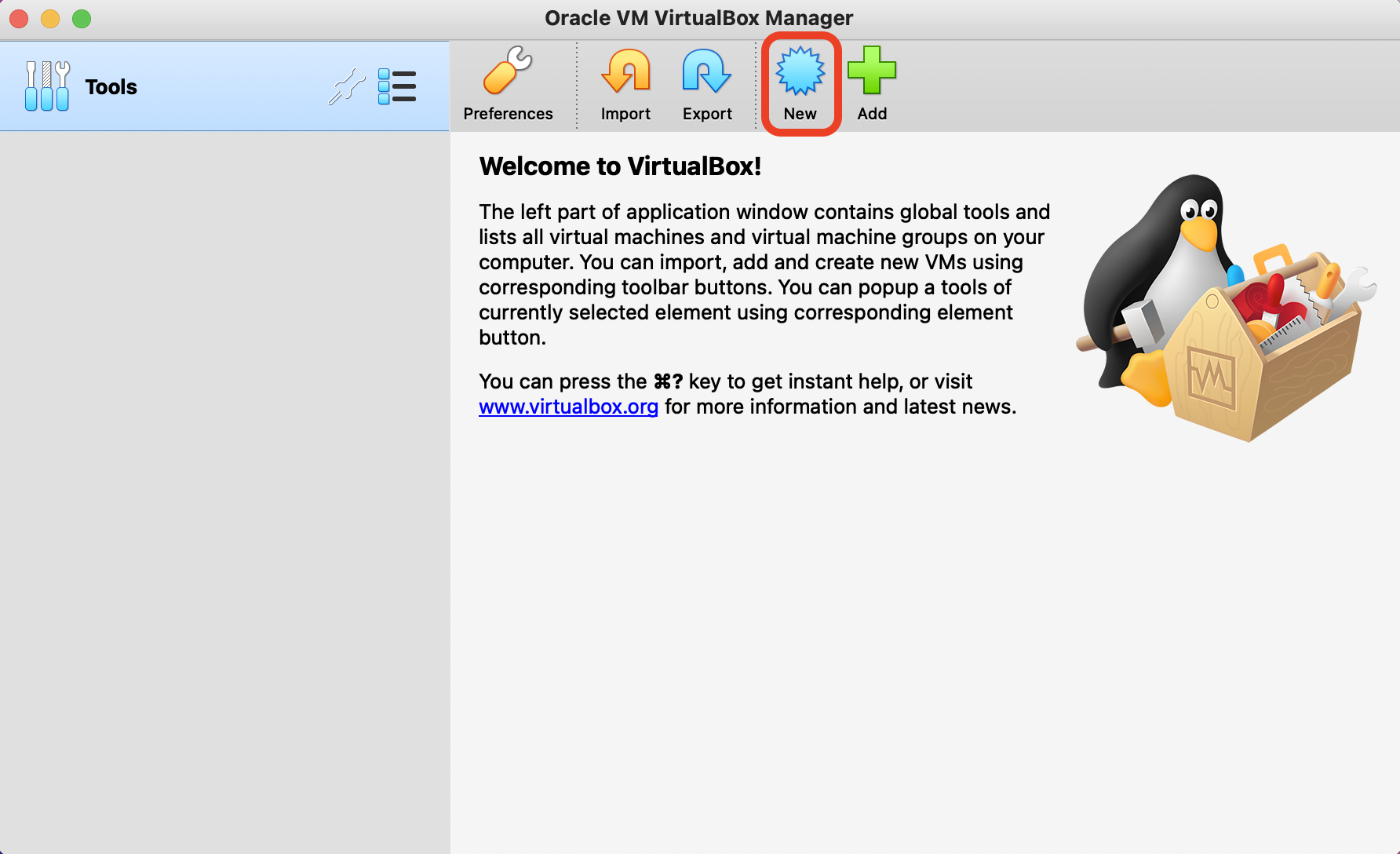1400x854 pixels.
Task: Create a New virtual machine
Action: 800,84
